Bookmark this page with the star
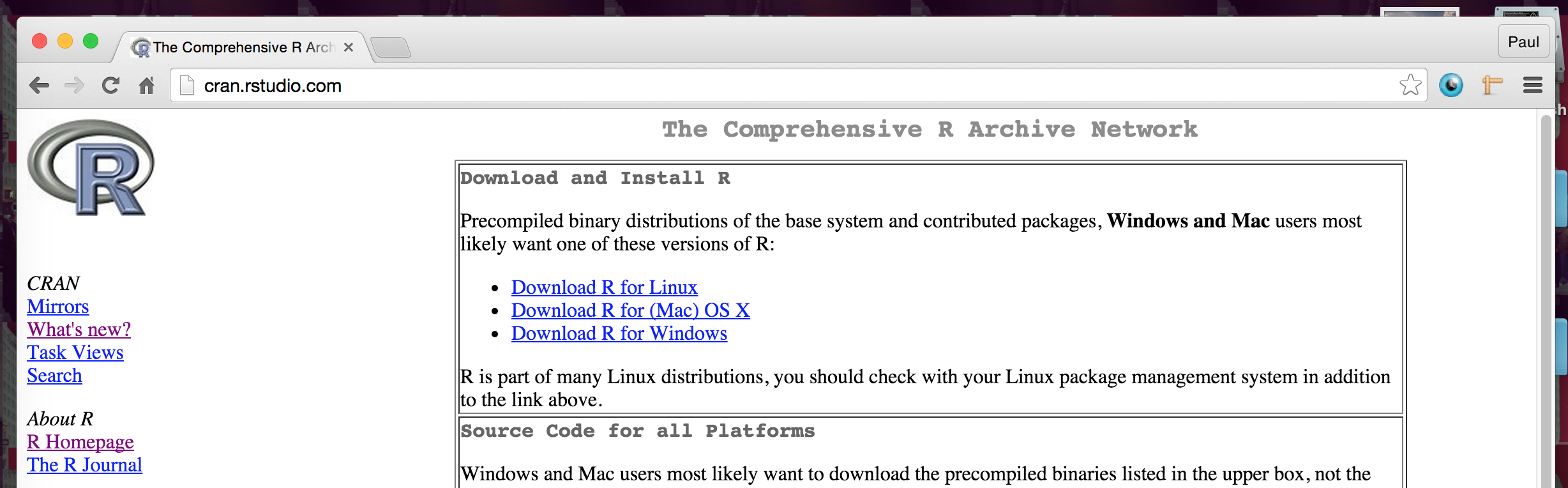This screenshot has width=1568, height=488. click(x=1410, y=85)
